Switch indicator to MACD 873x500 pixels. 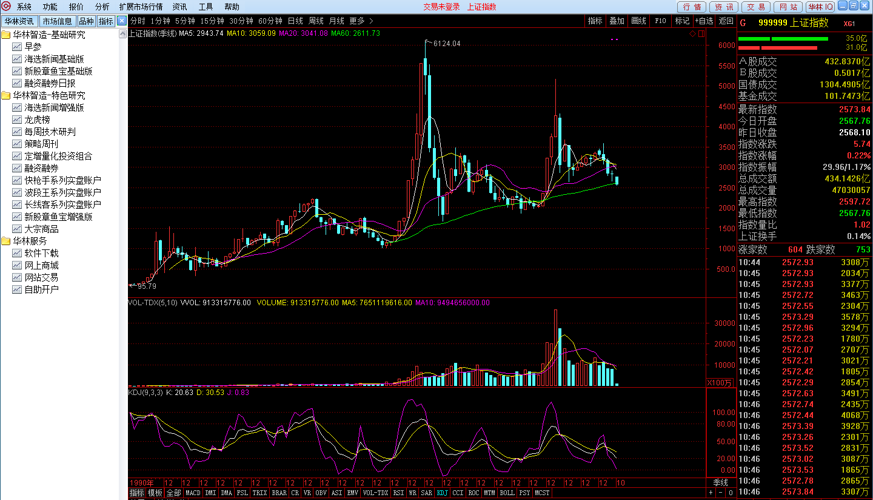193,493
